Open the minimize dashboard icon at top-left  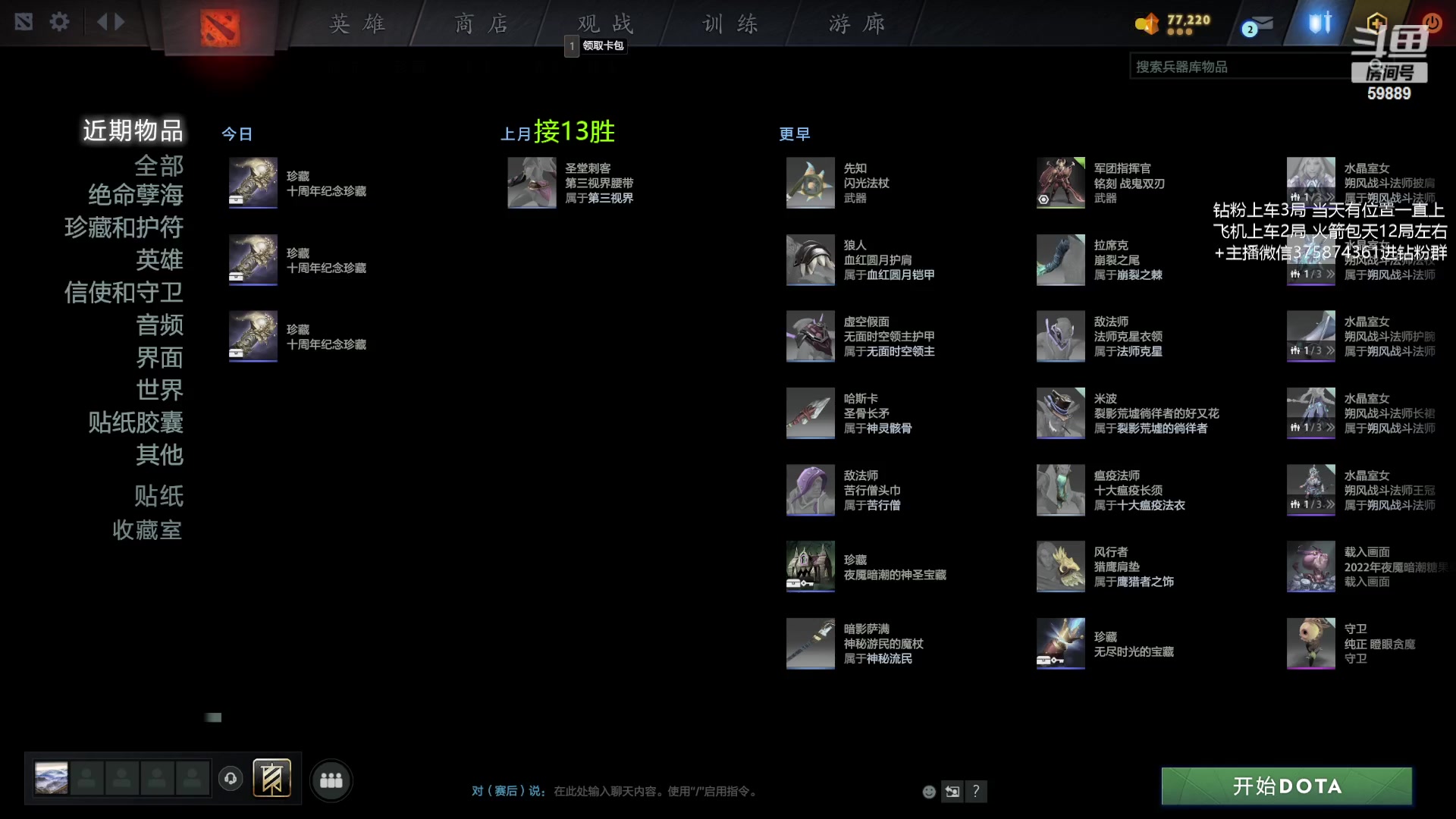point(24,22)
